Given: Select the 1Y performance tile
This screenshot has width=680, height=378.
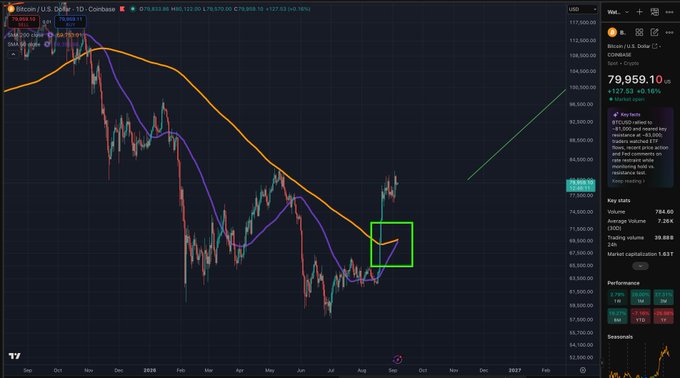Looking at the screenshot, I should coord(664,316).
